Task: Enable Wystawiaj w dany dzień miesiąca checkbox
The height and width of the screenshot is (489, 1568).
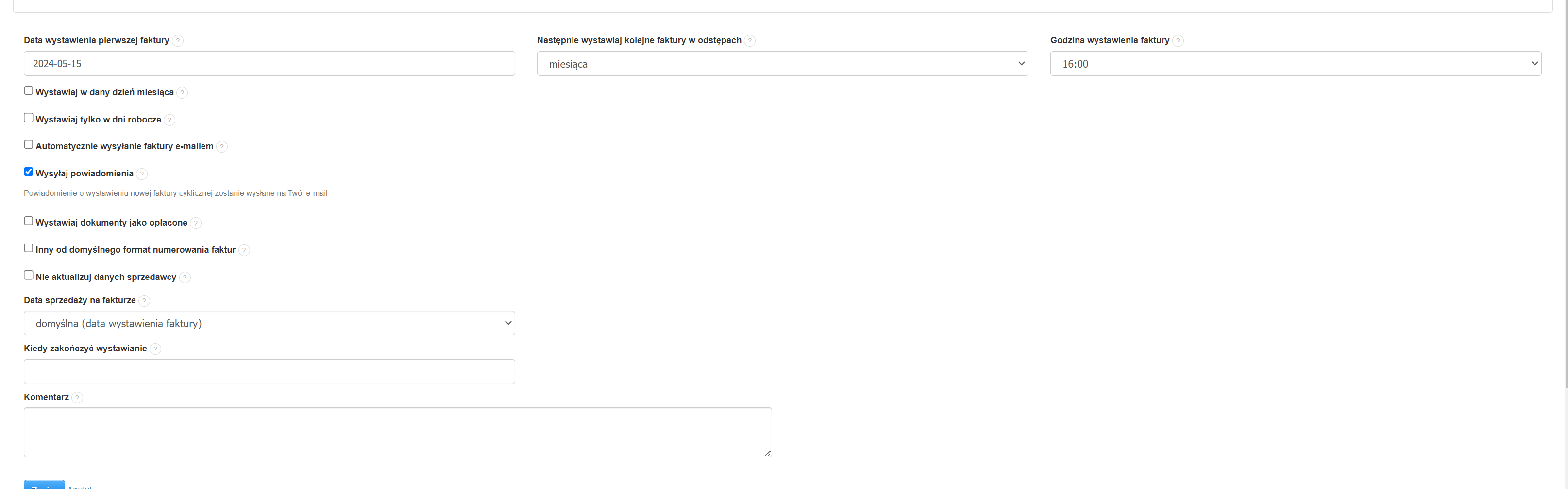Action: tap(29, 91)
